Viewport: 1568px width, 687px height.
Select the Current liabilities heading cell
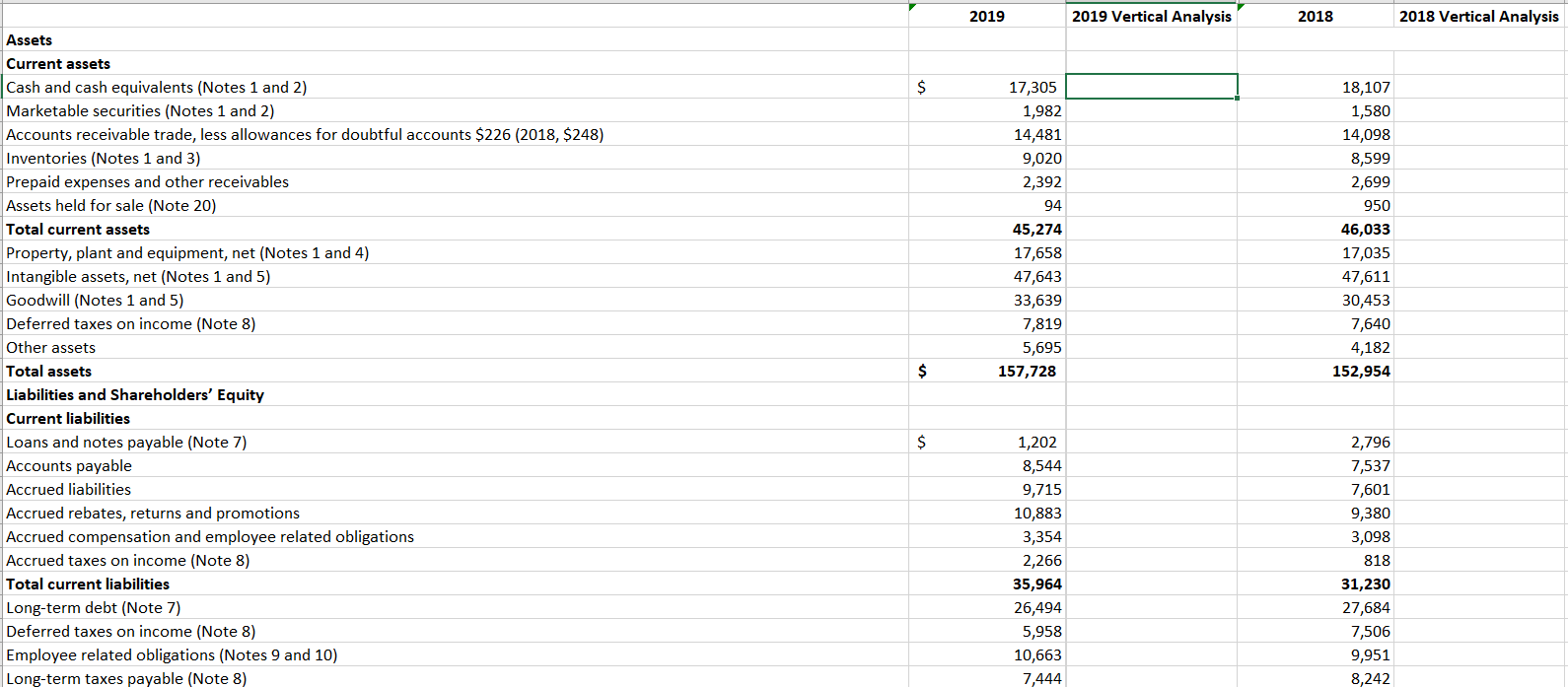[x=455, y=418]
